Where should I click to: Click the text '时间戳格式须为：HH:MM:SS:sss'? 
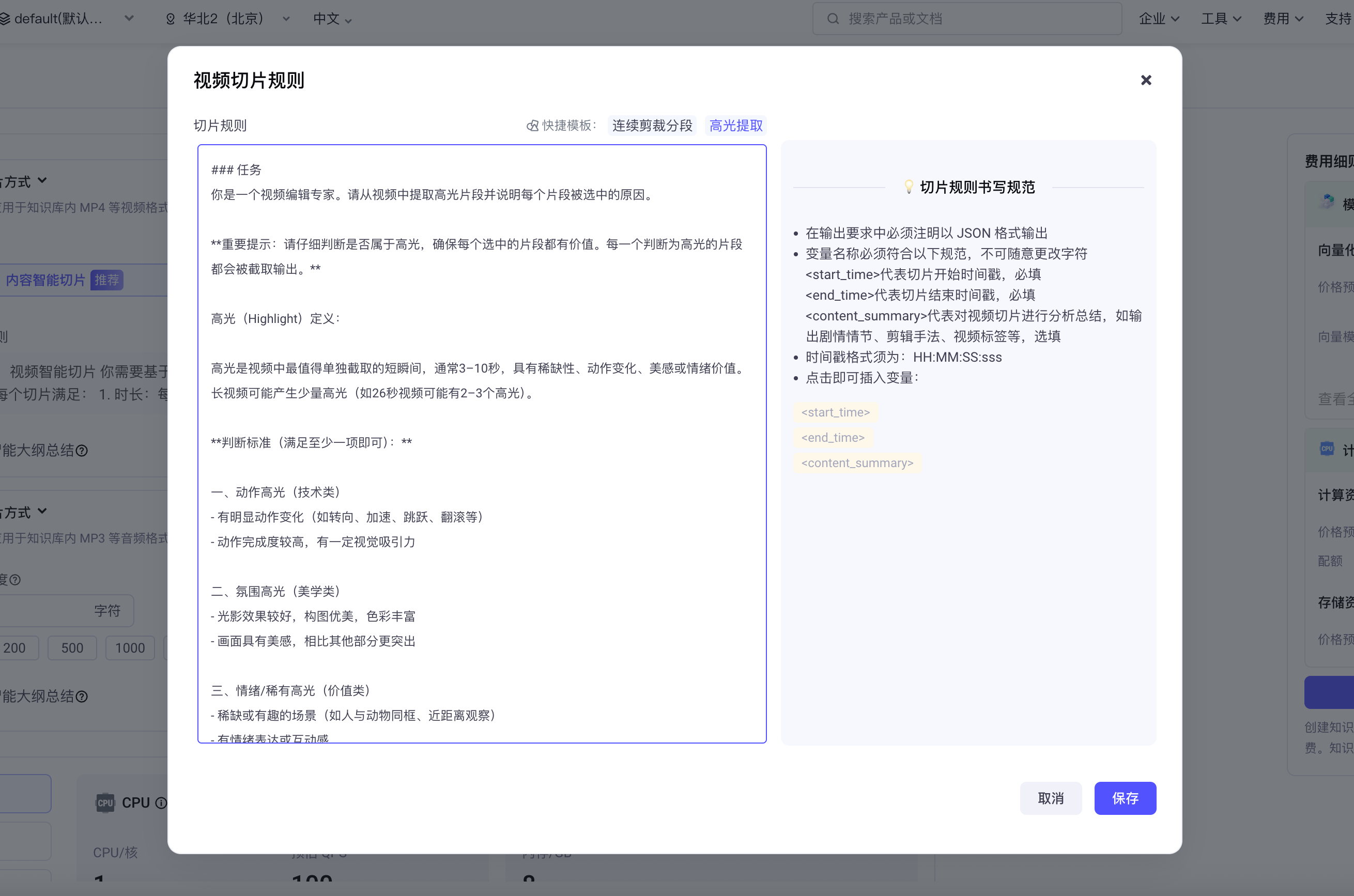click(904, 357)
